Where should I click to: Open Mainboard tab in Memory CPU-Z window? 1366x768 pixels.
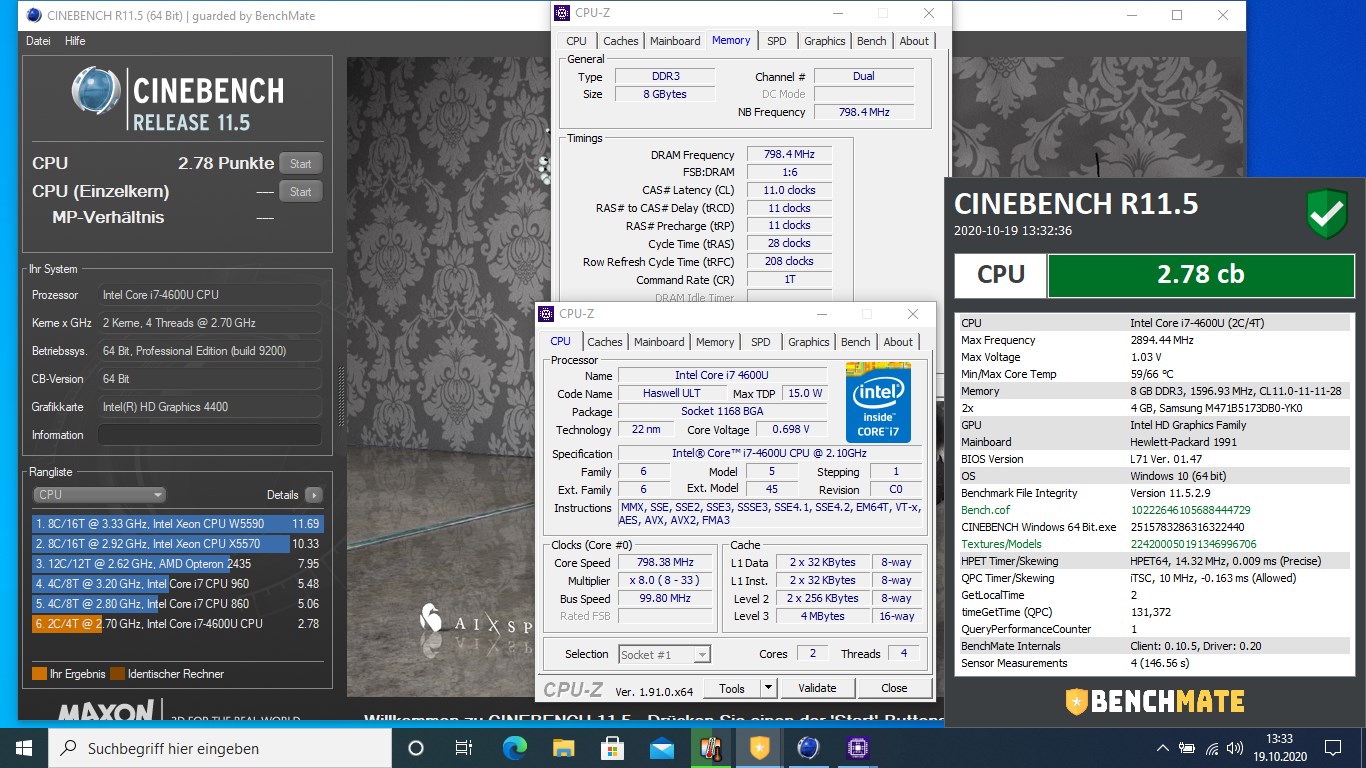675,41
